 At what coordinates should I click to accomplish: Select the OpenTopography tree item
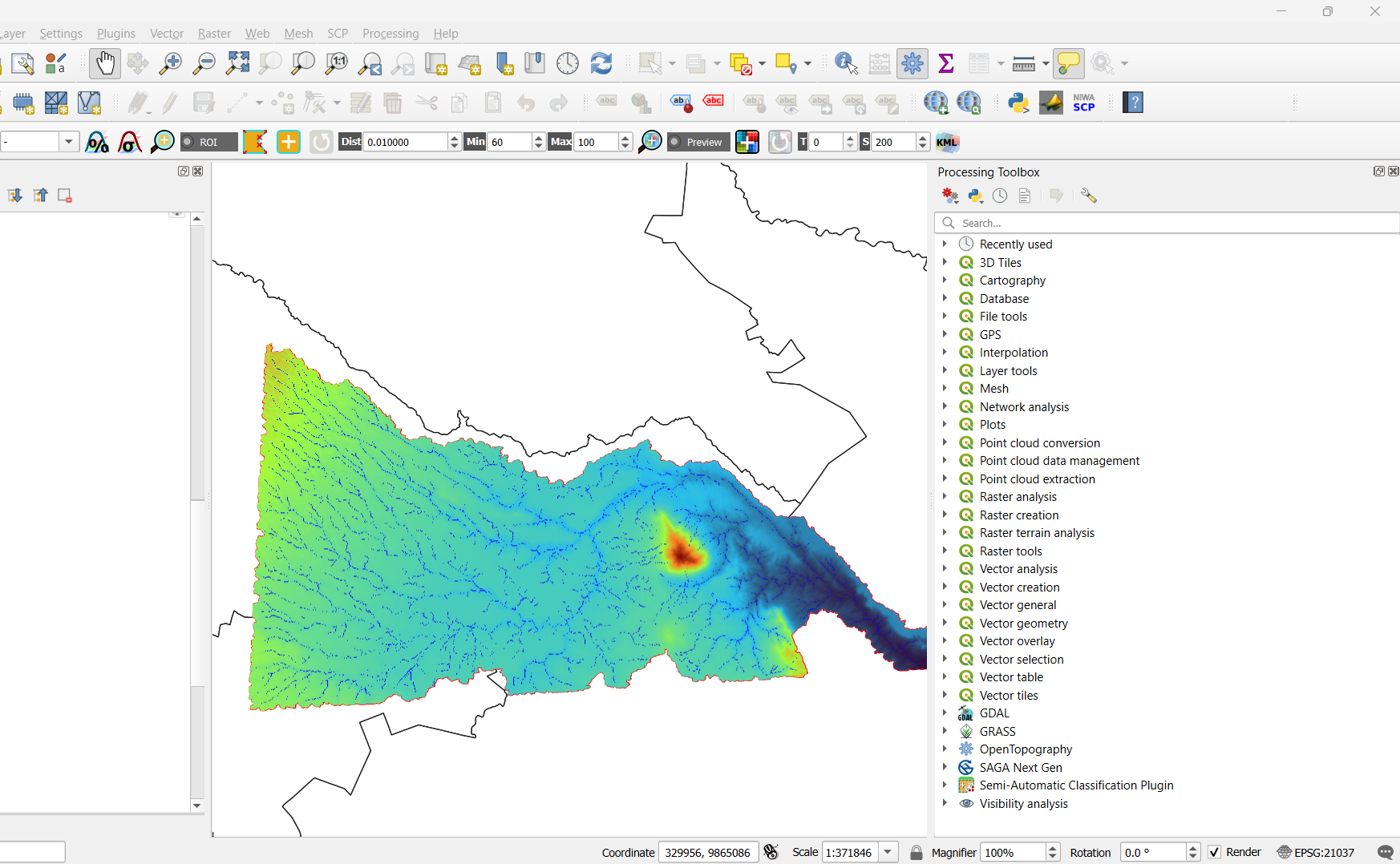[x=1026, y=749]
